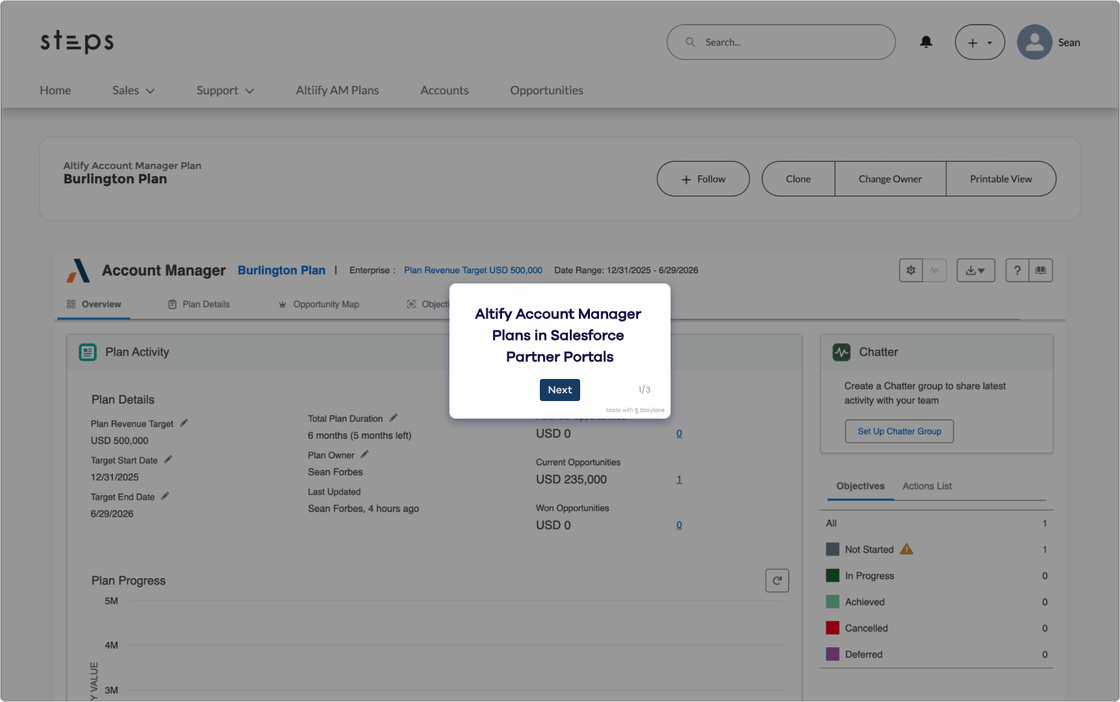The width and height of the screenshot is (1120, 702).
Task: Click the Not Started gray swatch
Action: click(833, 549)
